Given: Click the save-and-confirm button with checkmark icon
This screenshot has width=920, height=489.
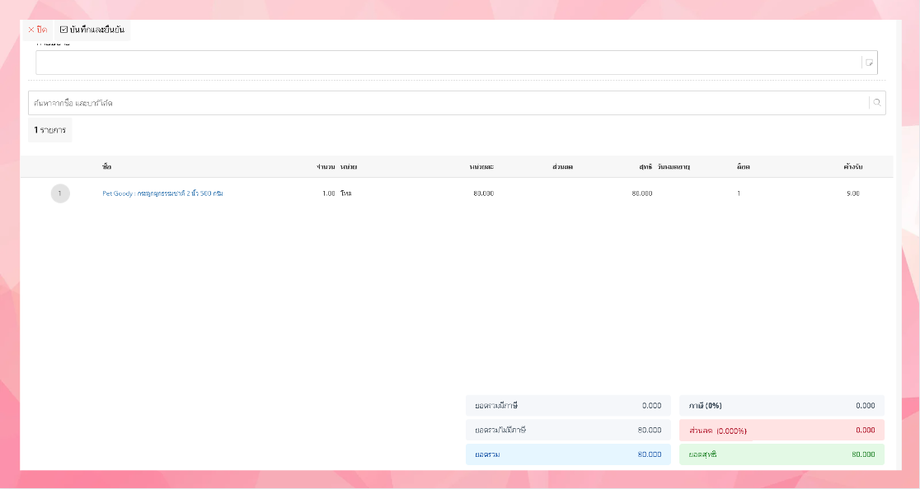Looking at the screenshot, I should pos(92,29).
